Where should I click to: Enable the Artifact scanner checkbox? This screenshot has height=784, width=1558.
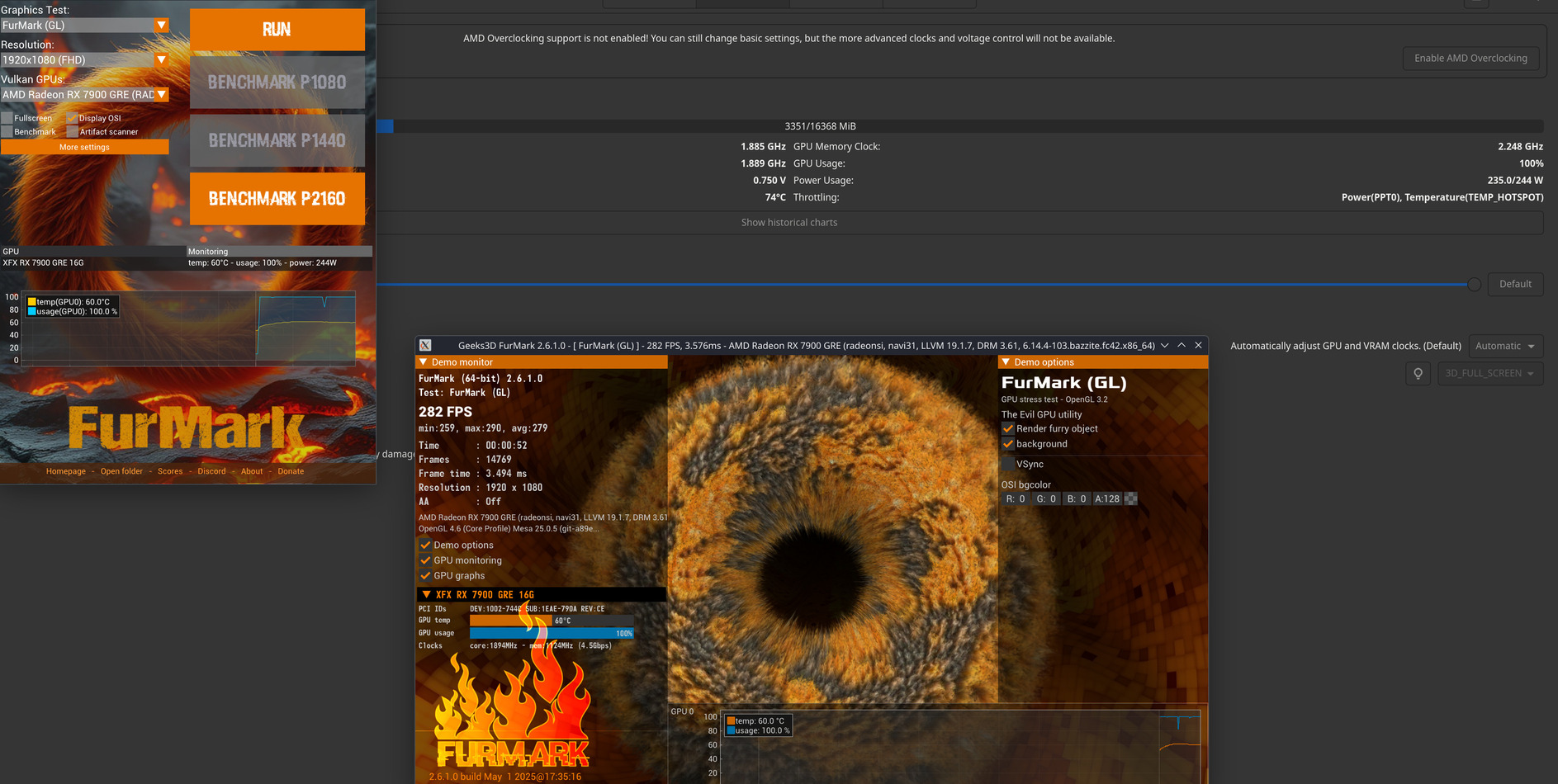click(72, 132)
